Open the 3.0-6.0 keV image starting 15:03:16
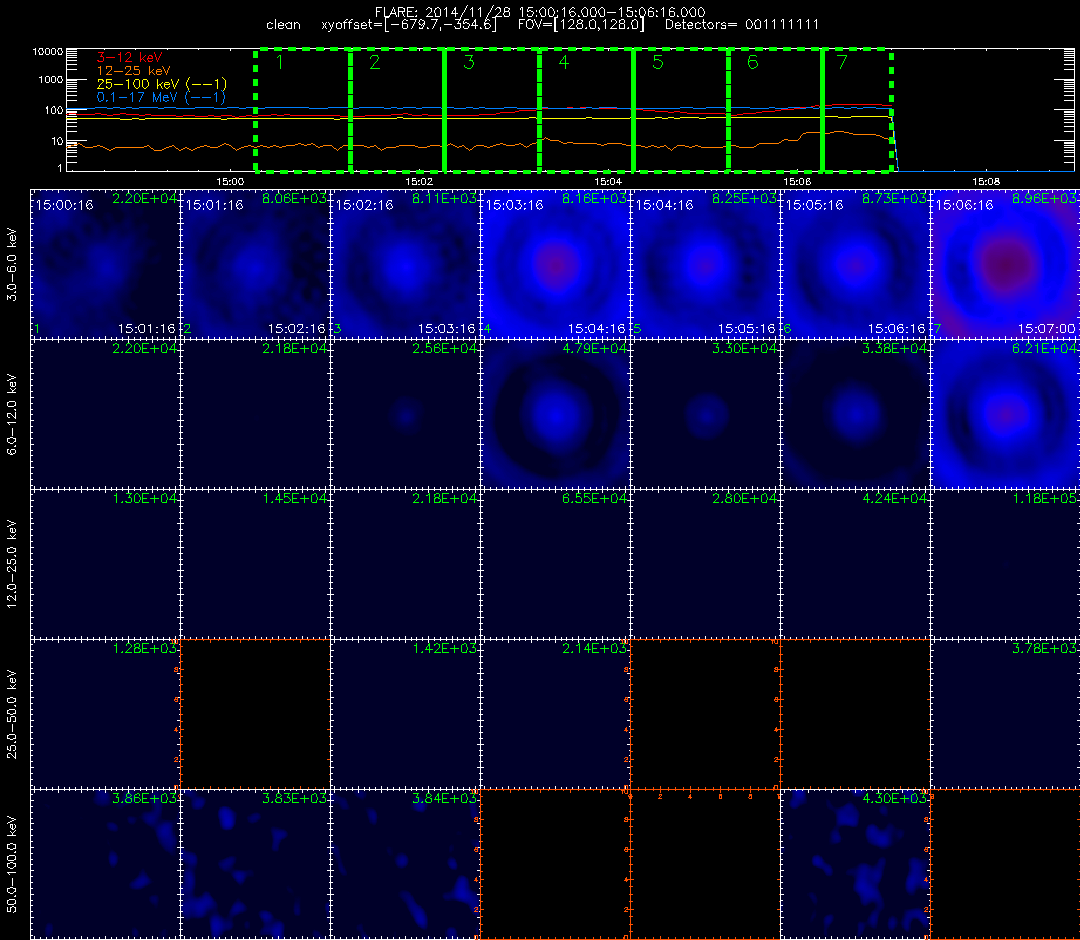This screenshot has height=940, width=1080. coord(555,264)
